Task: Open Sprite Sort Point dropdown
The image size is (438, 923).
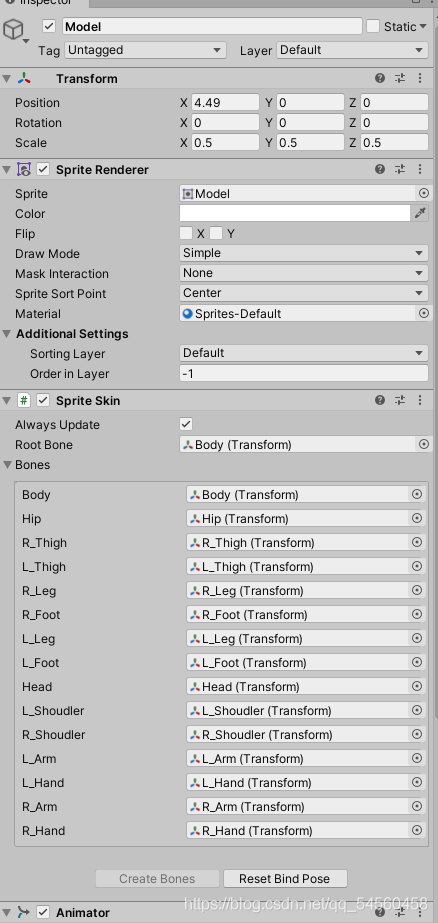Action: point(304,293)
